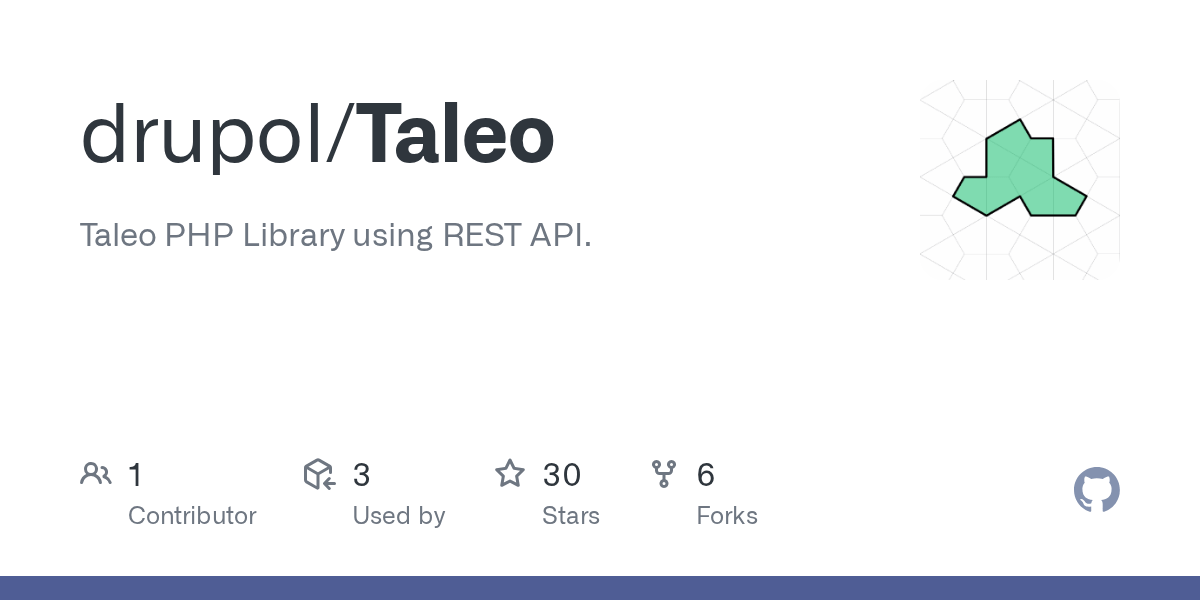Image resolution: width=1200 pixels, height=600 pixels.
Task: Click the blue language bar at bottom
Action: (x=600, y=588)
